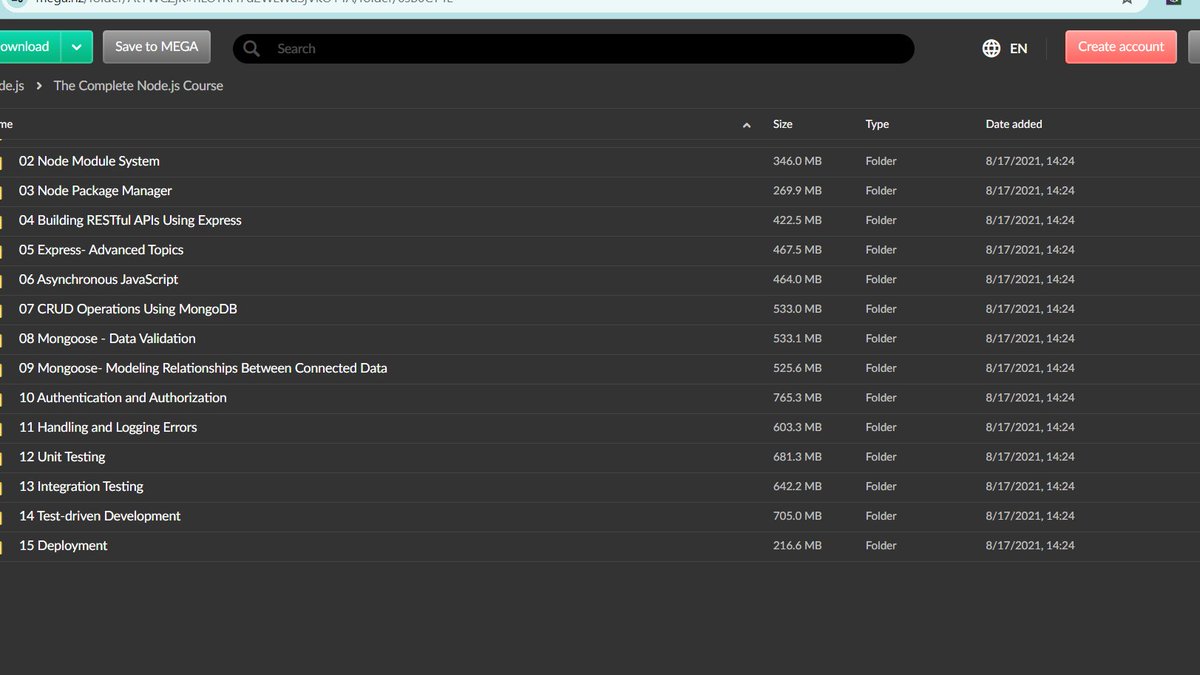
Task: Click the 525.6 MB size value
Action: coord(797,368)
